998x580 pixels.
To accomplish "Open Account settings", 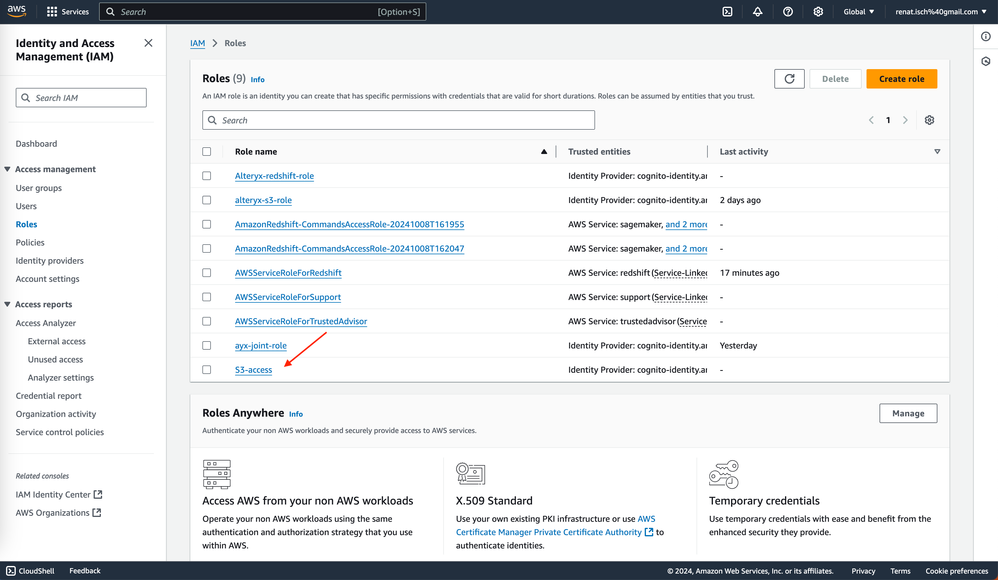I will [48, 279].
